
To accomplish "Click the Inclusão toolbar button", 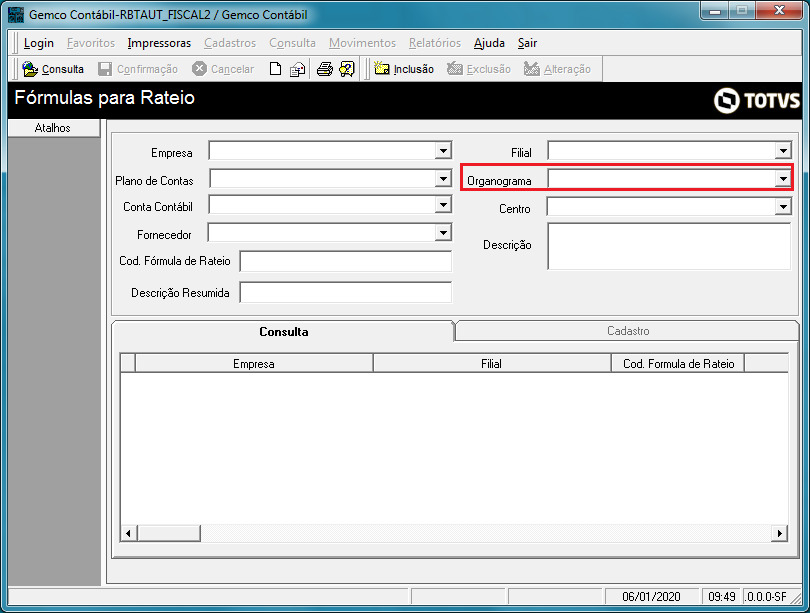I will pyautogui.click(x=404, y=69).
